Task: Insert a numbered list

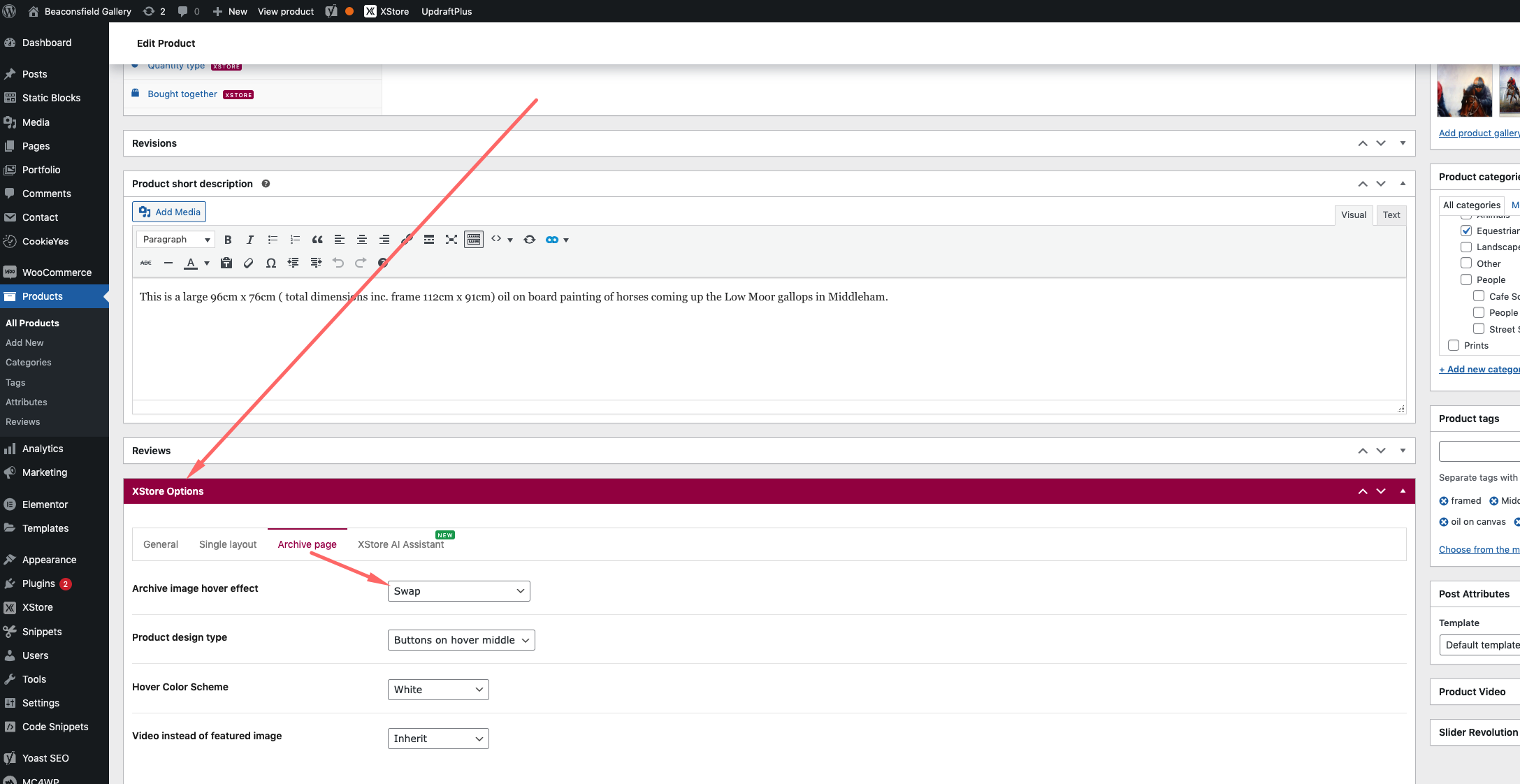Action: click(295, 240)
